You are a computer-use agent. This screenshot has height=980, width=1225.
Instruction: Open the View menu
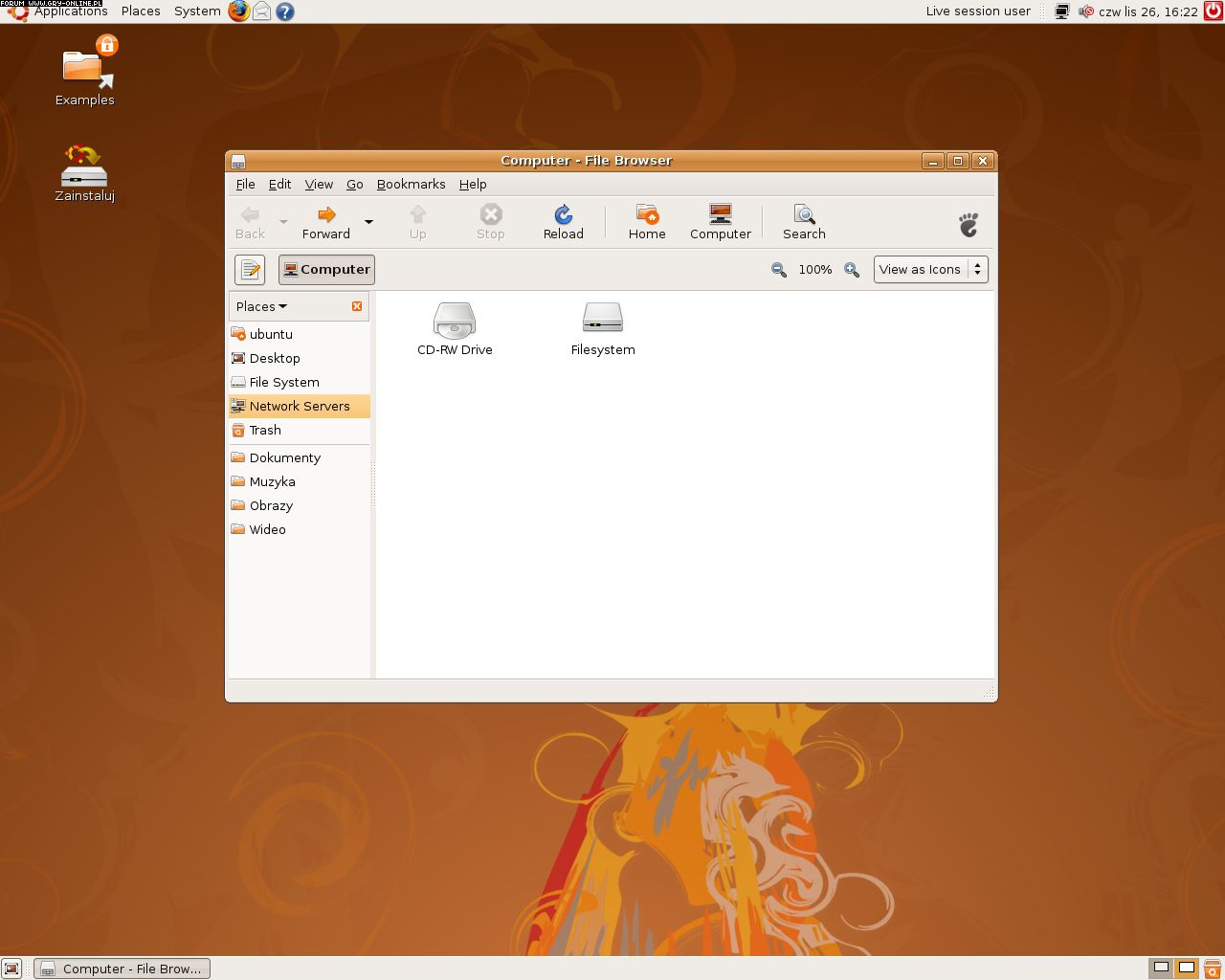(319, 184)
